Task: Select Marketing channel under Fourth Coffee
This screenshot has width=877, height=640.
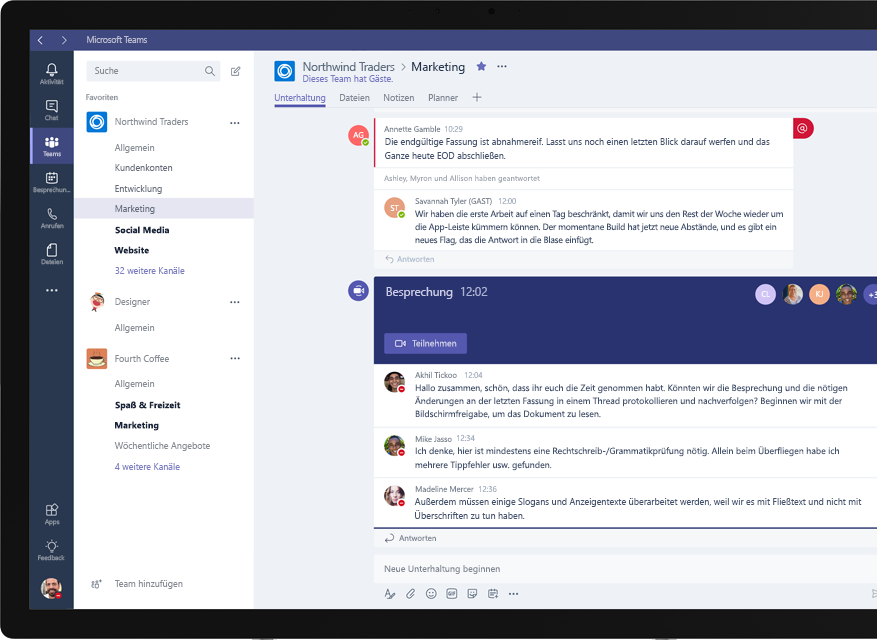Action: 136,425
